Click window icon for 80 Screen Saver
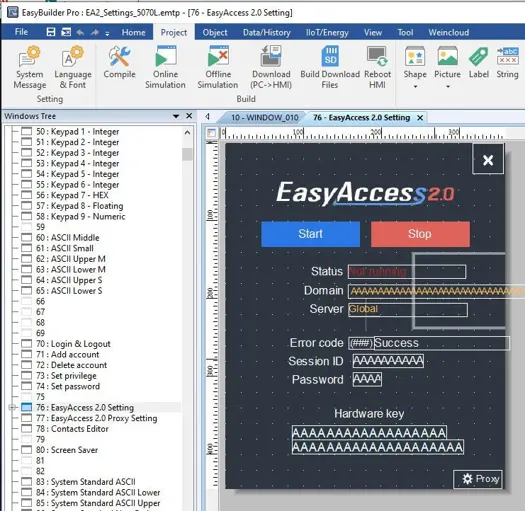 click(x=26, y=450)
